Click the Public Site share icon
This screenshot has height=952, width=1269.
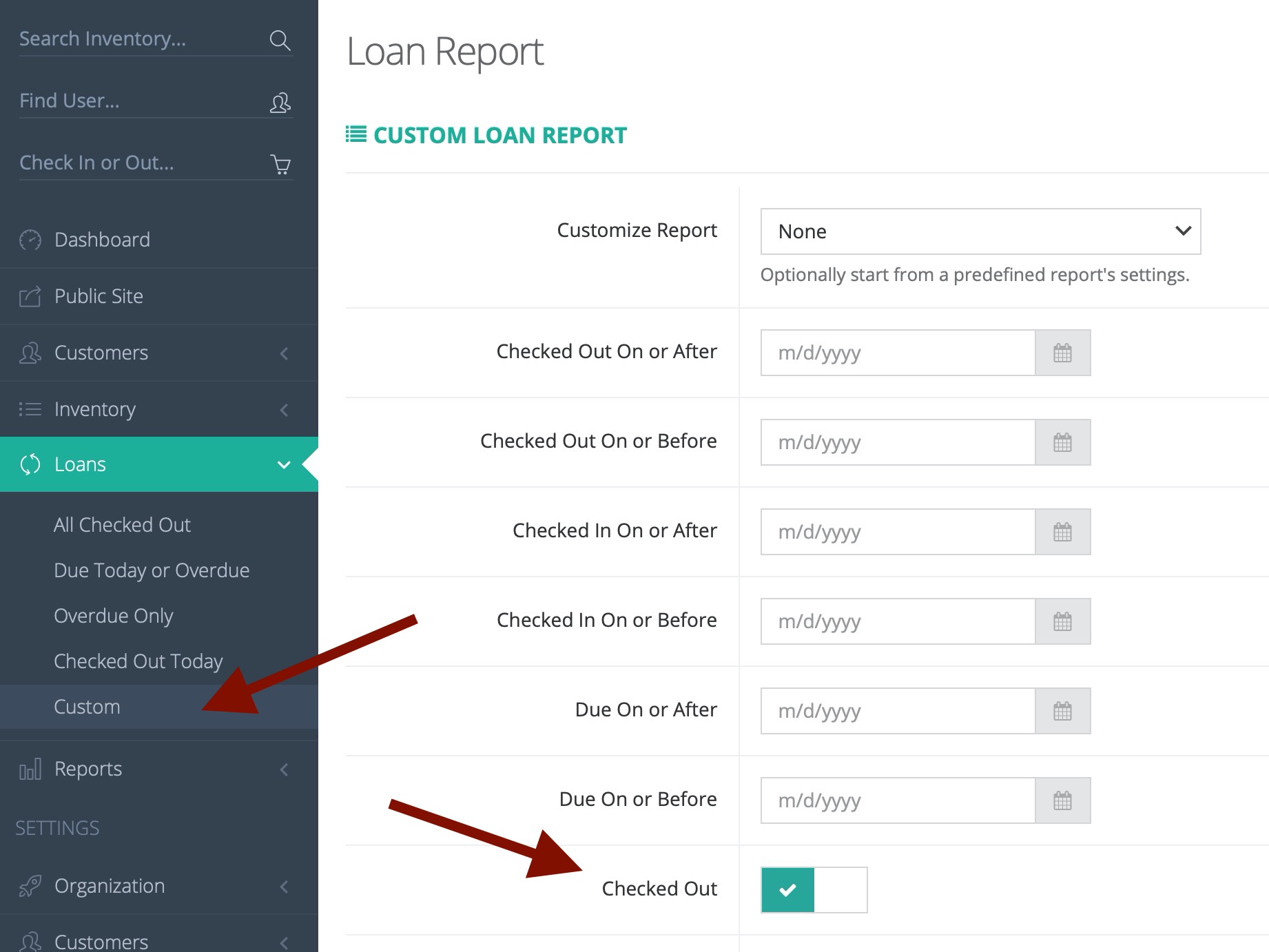pos(30,296)
